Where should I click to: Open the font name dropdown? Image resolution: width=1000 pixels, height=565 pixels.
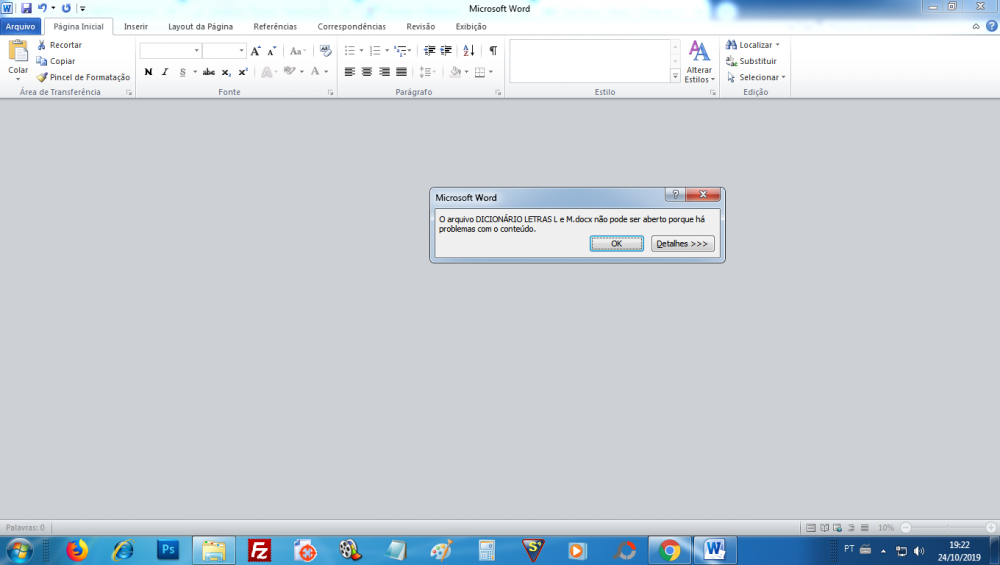click(x=196, y=50)
